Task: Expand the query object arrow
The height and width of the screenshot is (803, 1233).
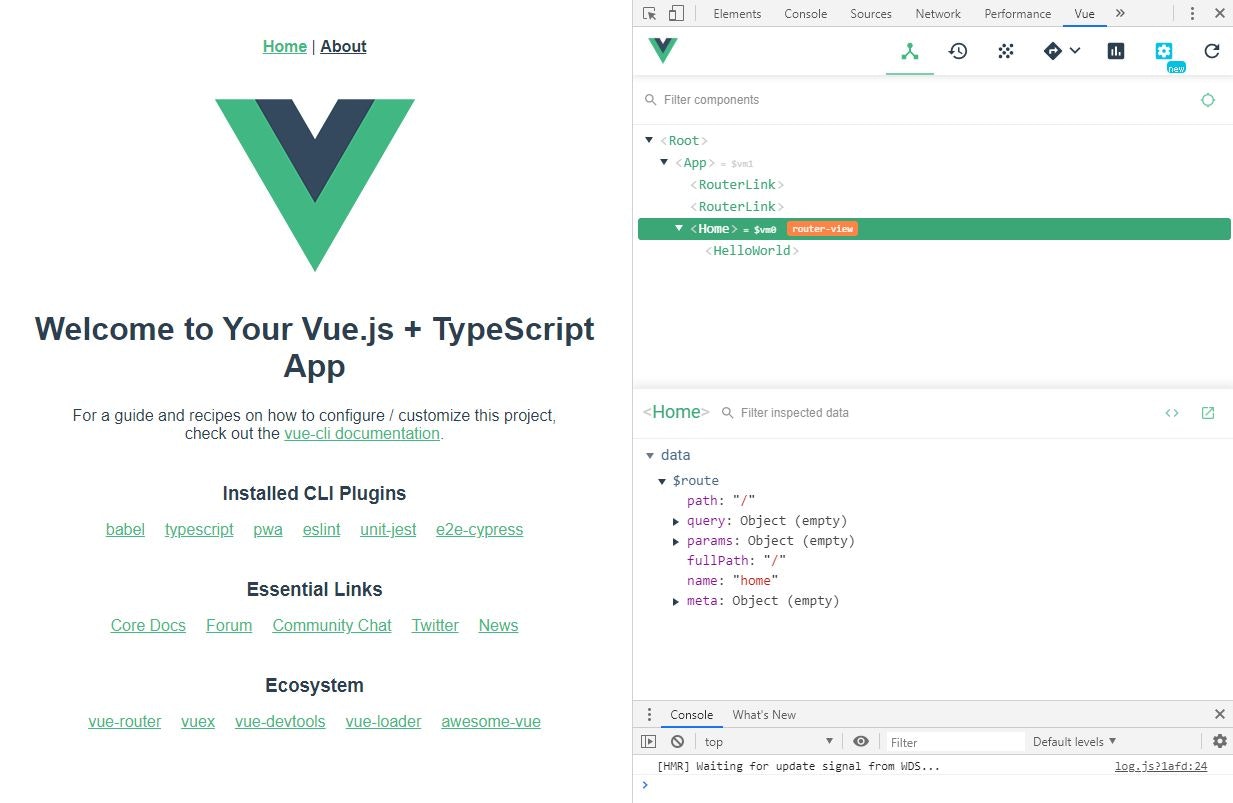Action: (x=677, y=521)
